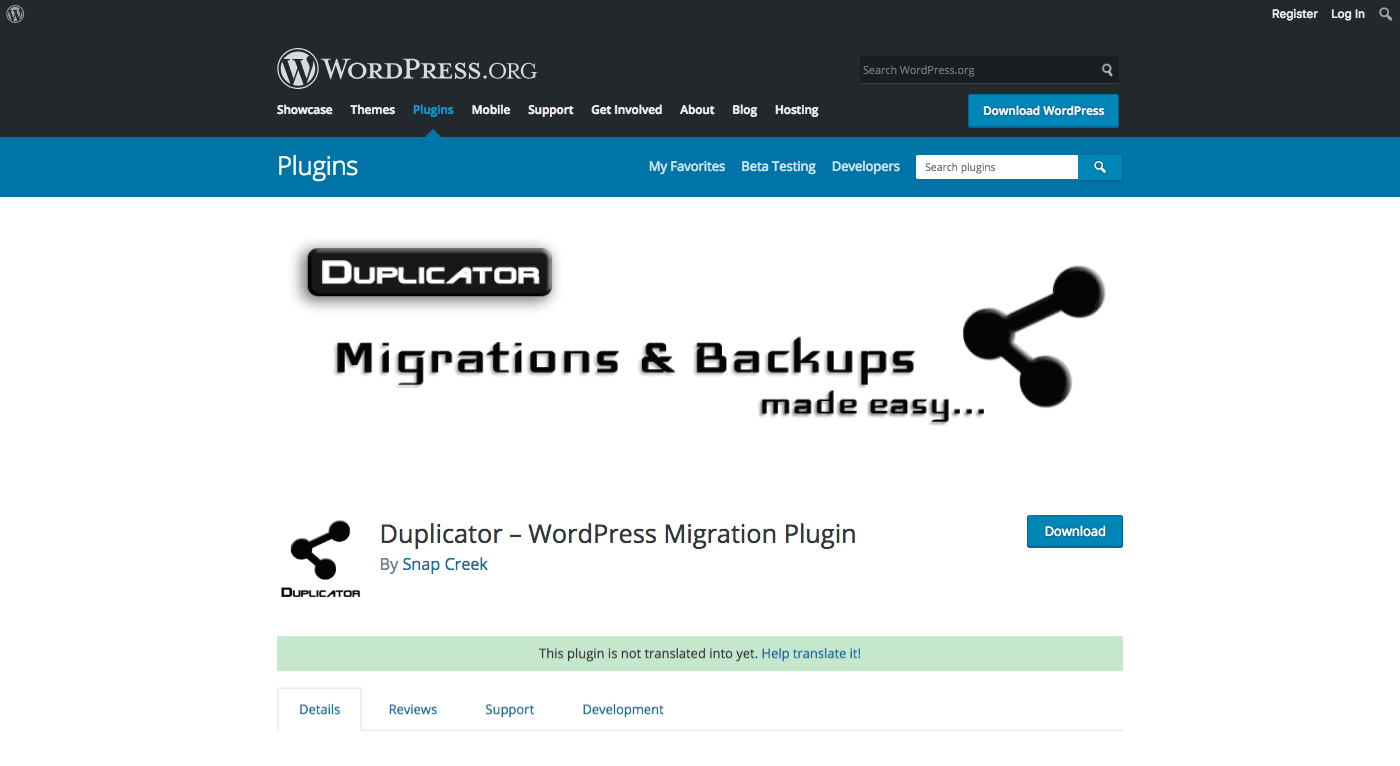Switch to the Details tab
The height and width of the screenshot is (766, 1400).
click(320, 709)
